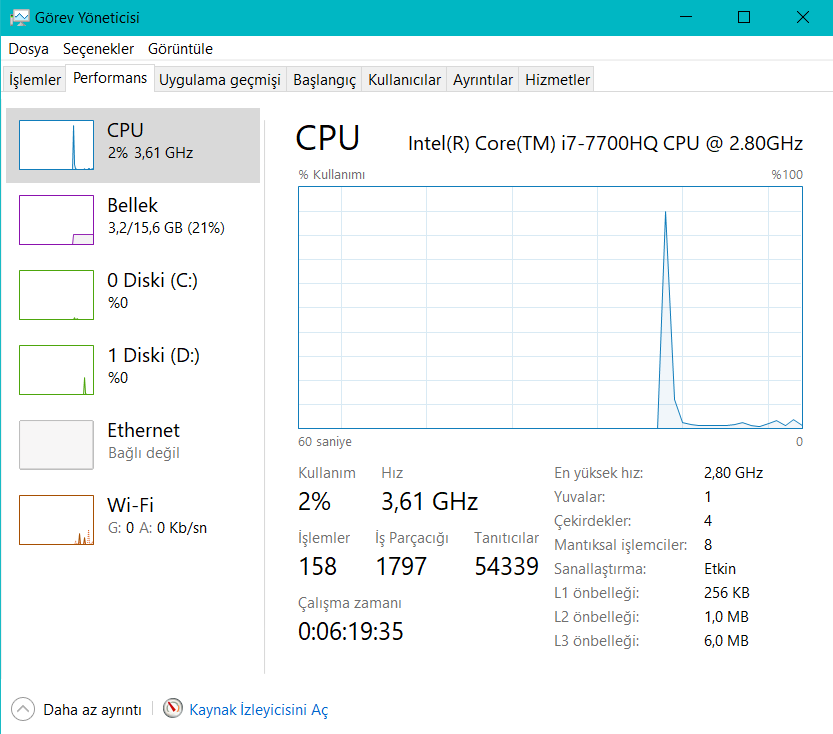Select the Wi-Fi graph thumbnail
833x734 pixels.
coord(56,520)
